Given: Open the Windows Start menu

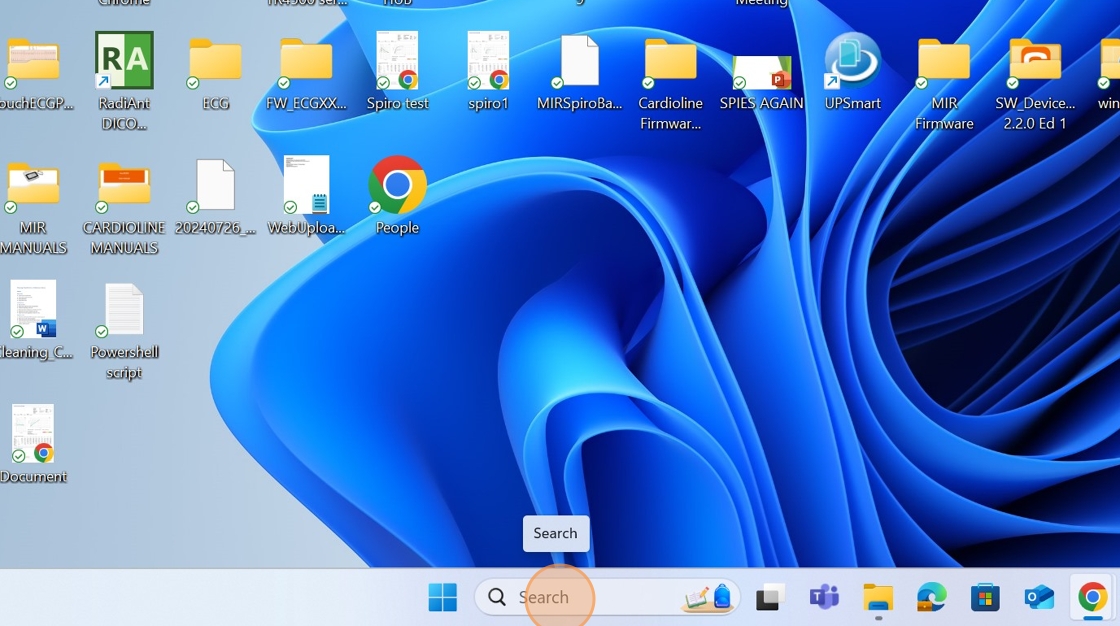Looking at the screenshot, I should [442, 598].
